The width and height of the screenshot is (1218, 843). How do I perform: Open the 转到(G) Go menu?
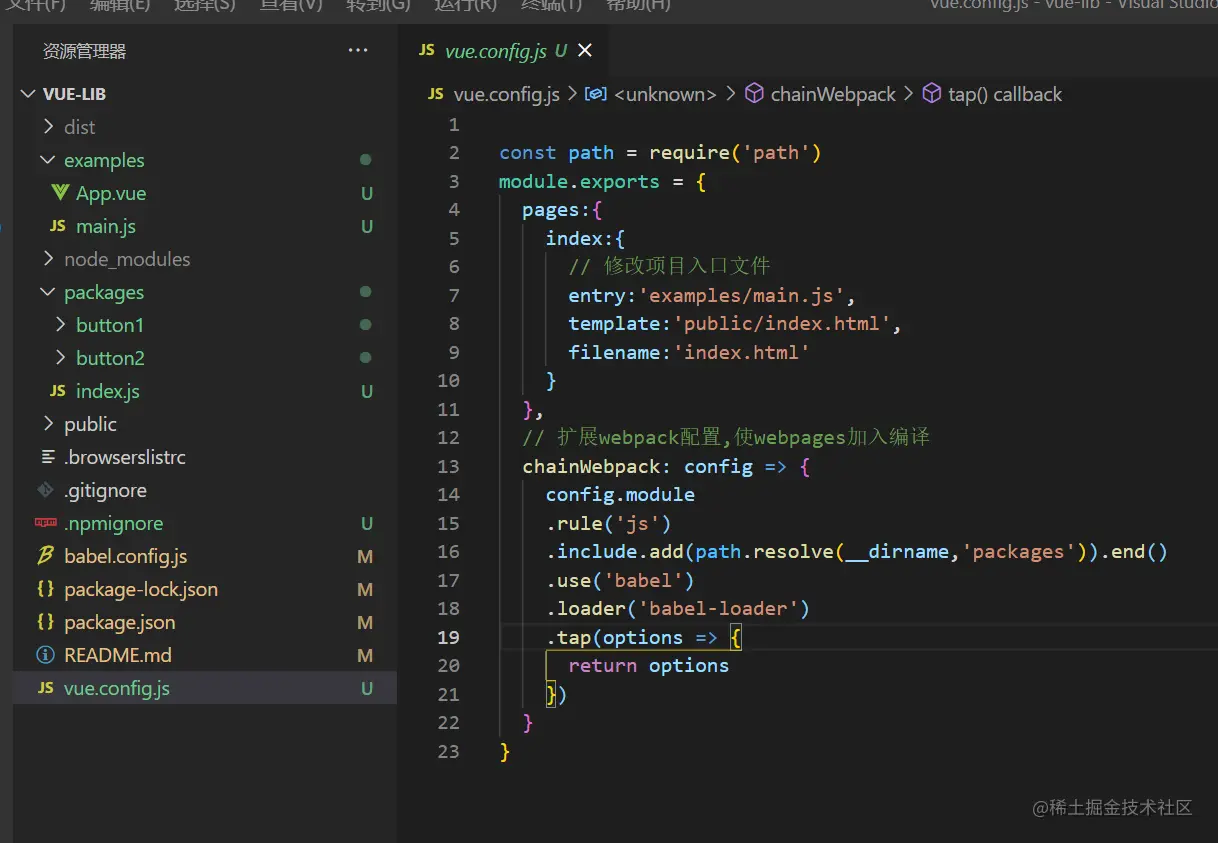378,5
